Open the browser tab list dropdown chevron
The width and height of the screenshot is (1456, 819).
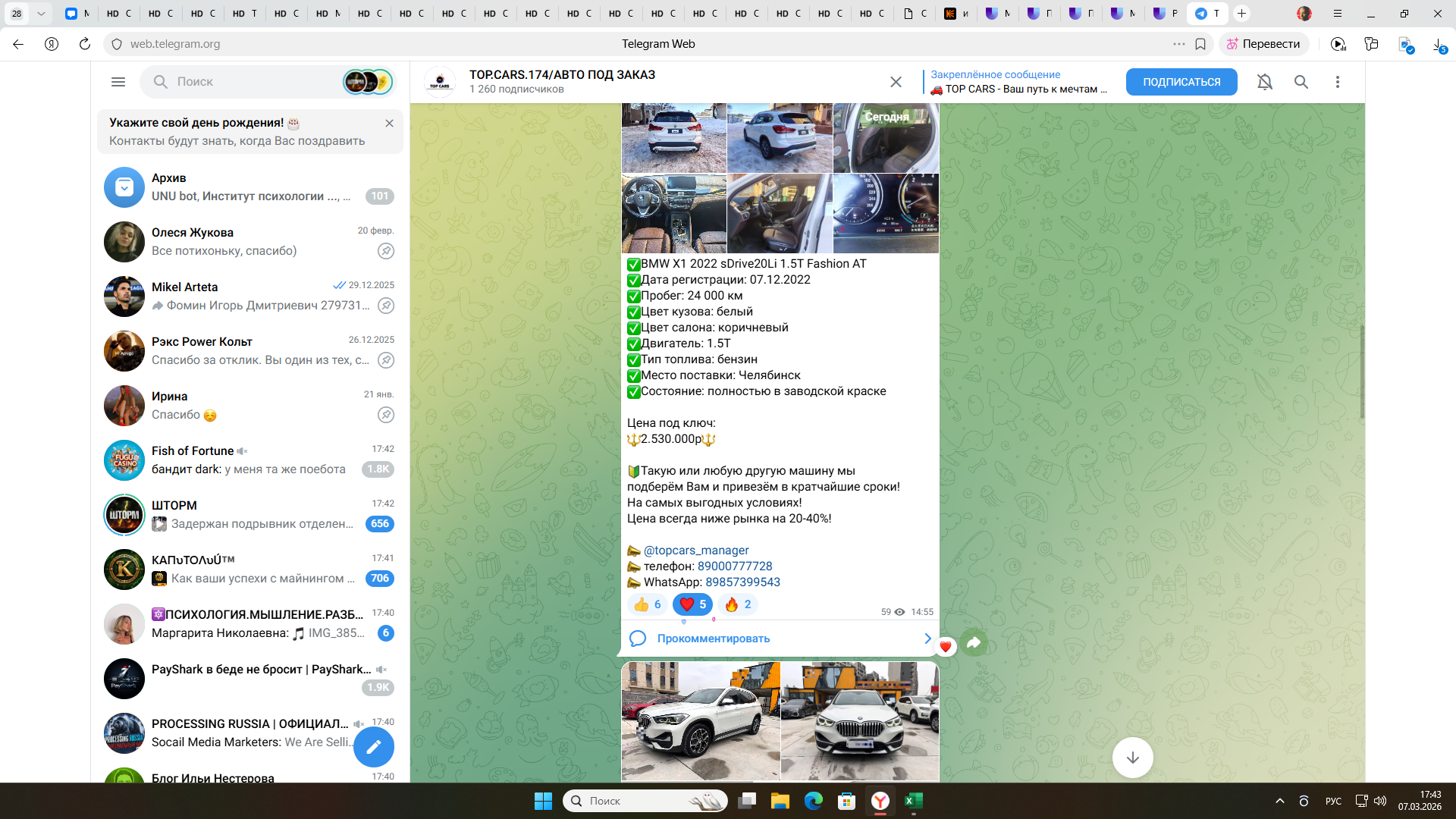tap(41, 14)
